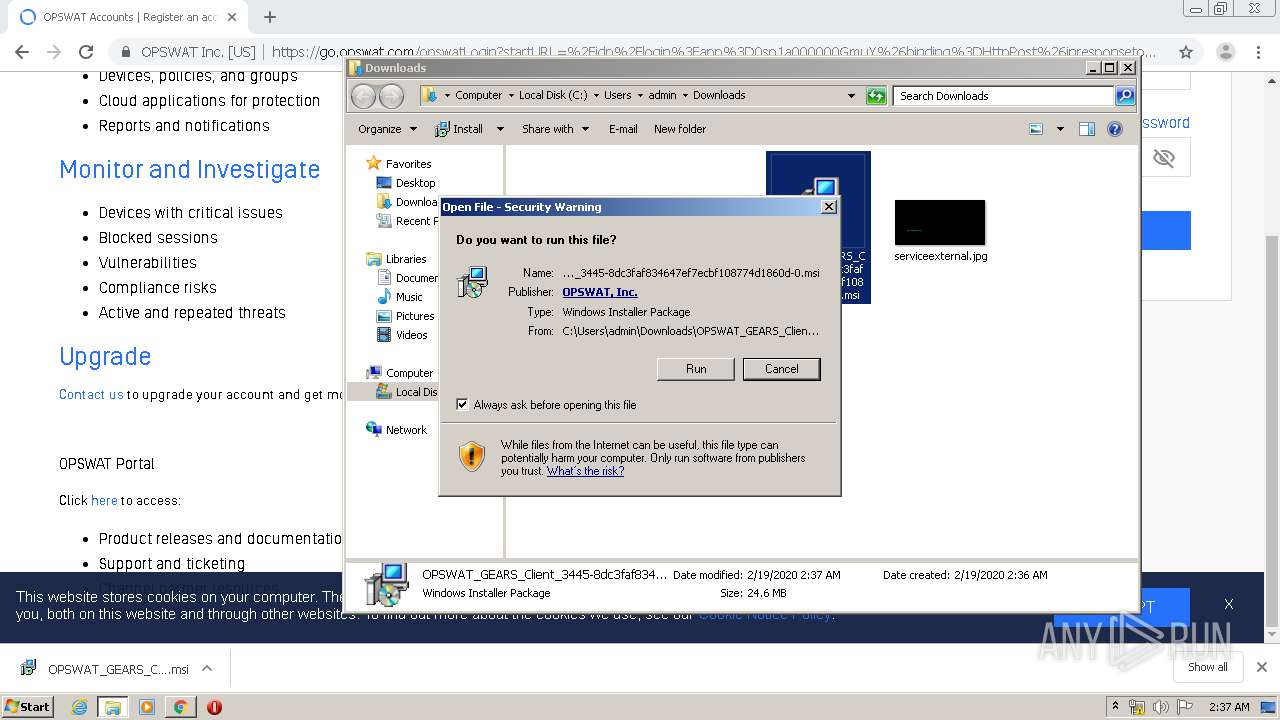Click the Explorer Back navigation arrow
This screenshot has height=720, width=1280.
(x=363, y=96)
